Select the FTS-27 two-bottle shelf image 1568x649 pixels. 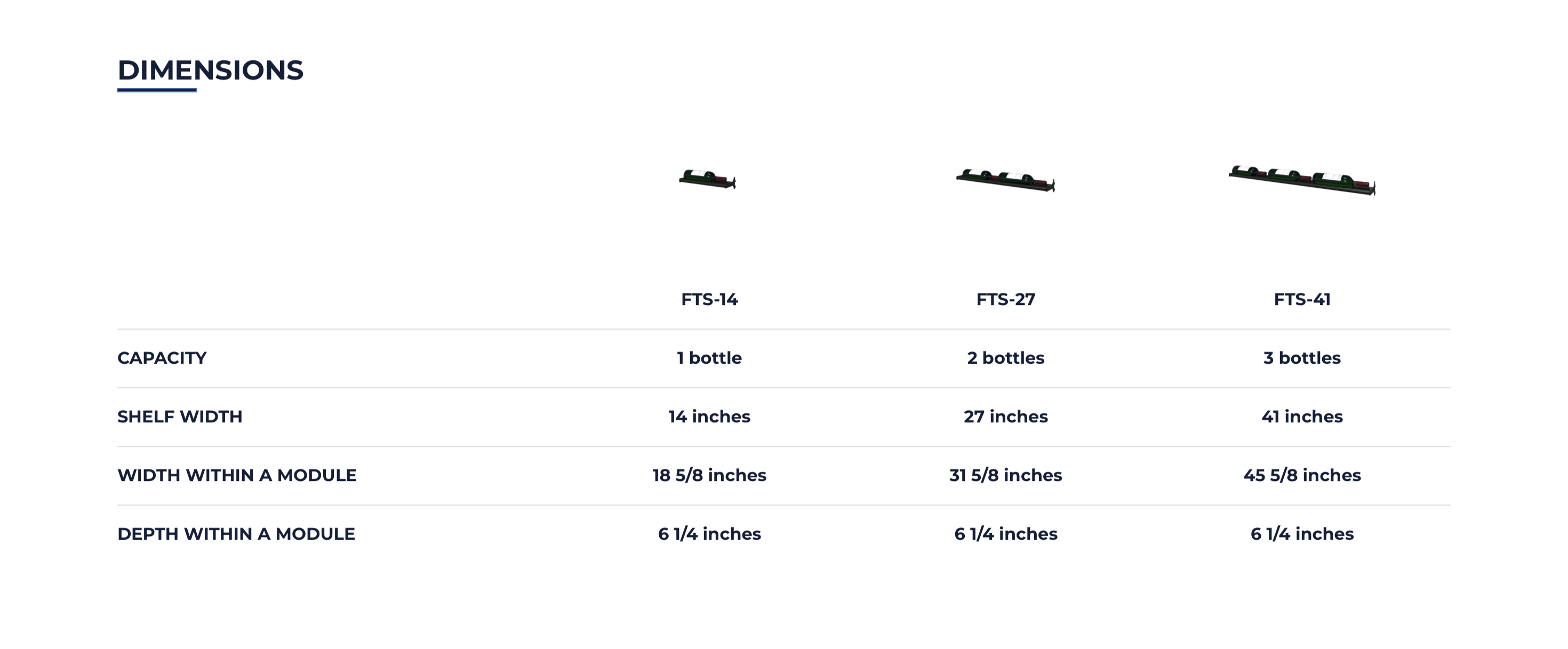(x=1005, y=180)
